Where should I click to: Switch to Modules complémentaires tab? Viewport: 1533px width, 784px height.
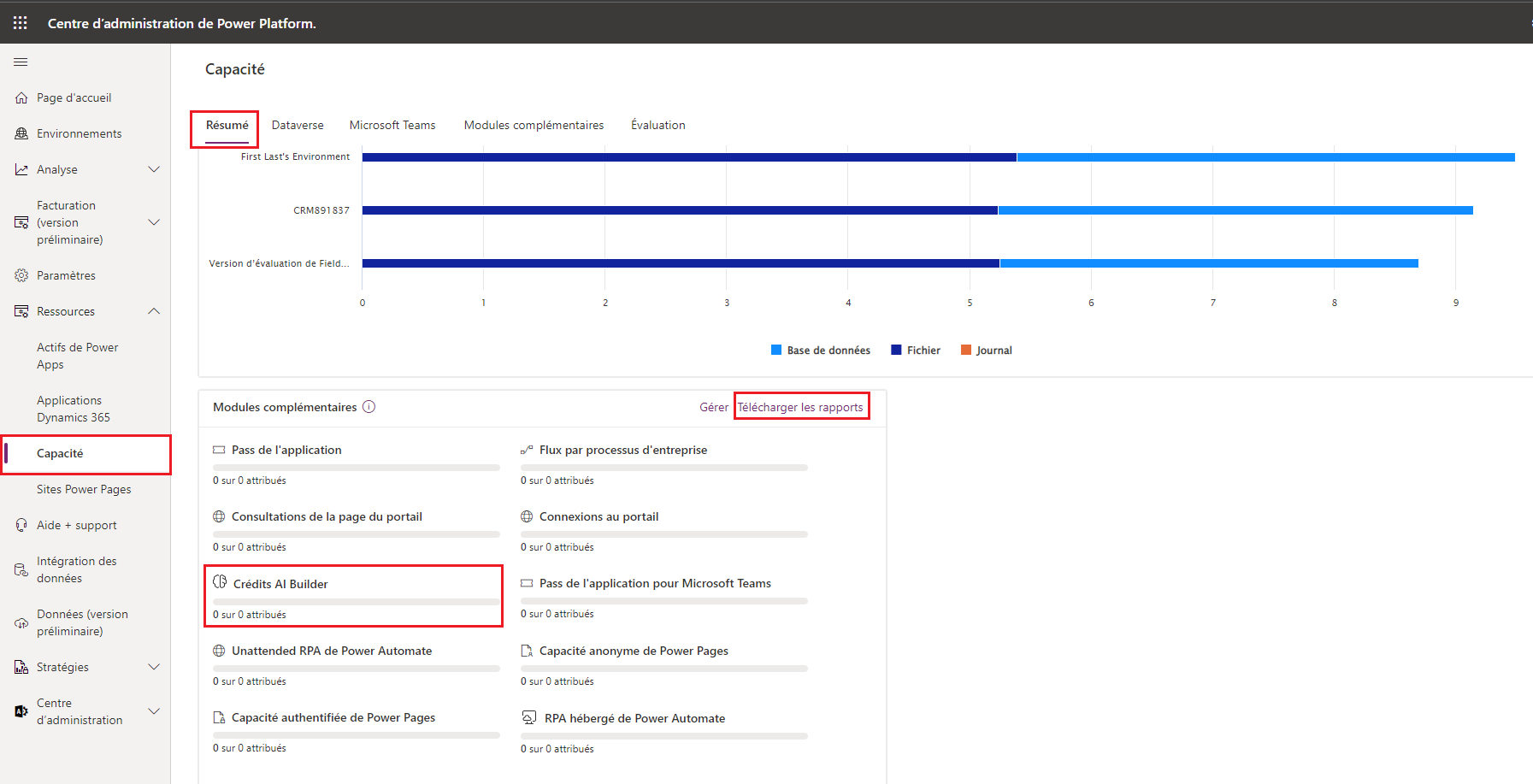pyautogui.click(x=534, y=126)
